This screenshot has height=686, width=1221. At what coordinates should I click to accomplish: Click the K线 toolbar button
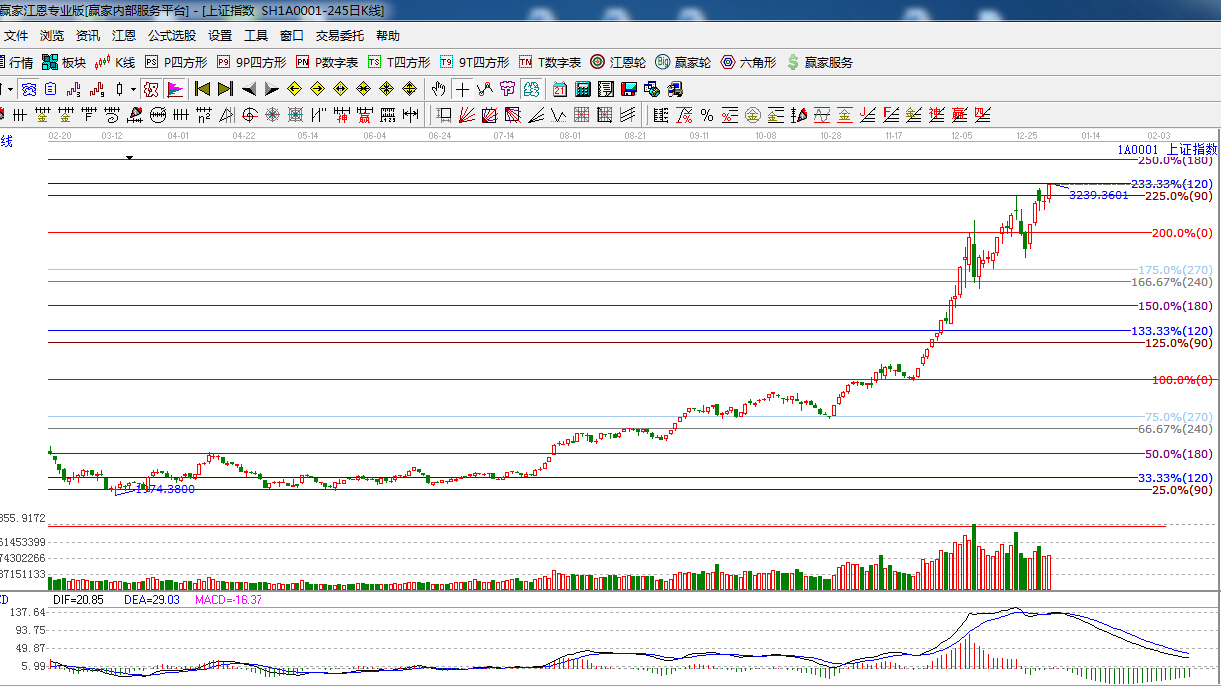(115, 62)
